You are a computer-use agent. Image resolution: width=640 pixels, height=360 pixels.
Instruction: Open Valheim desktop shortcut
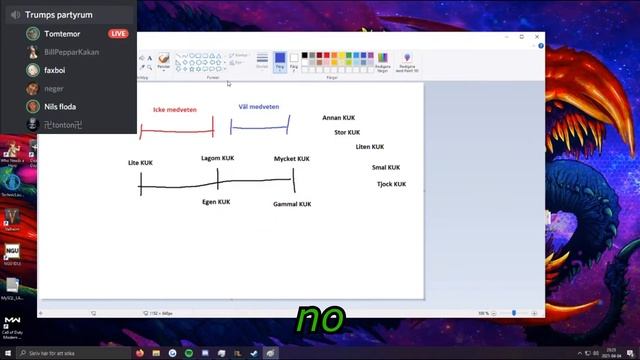[x=12, y=220]
